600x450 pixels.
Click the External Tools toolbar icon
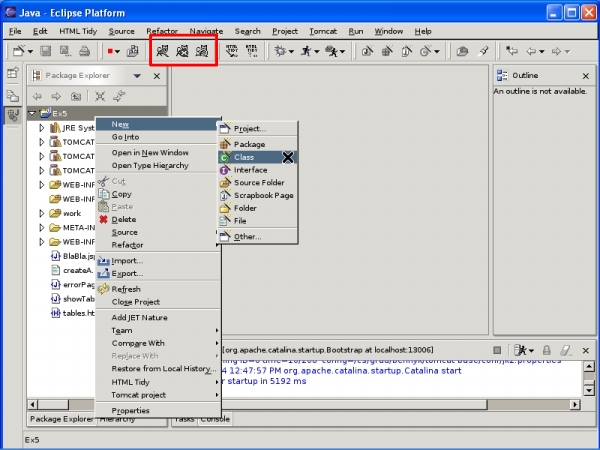[331, 51]
